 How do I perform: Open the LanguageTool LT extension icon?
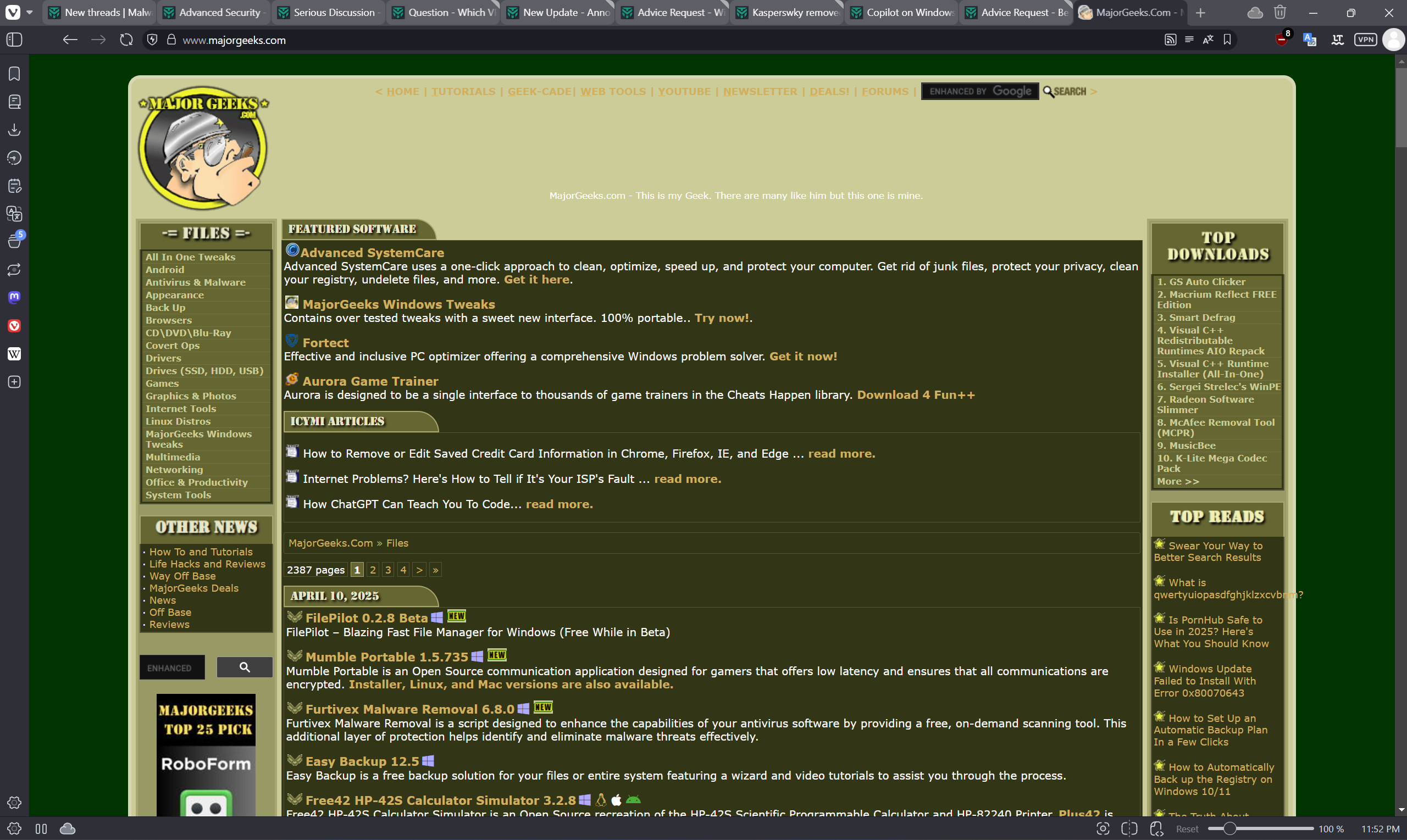click(1337, 40)
